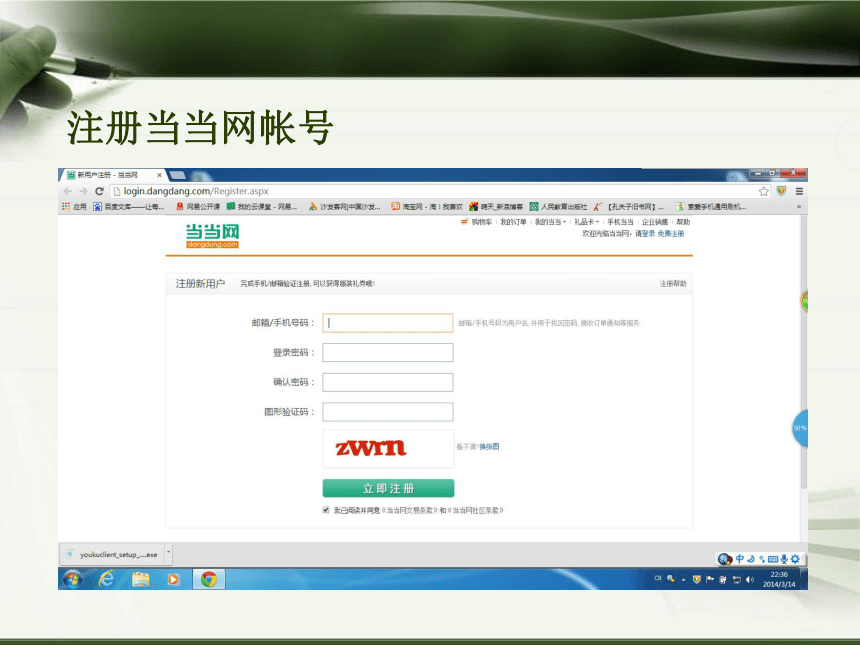Click the Action Center flag tray icon
The width and height of the screenshot is (860, 645).
pos(710,579)
